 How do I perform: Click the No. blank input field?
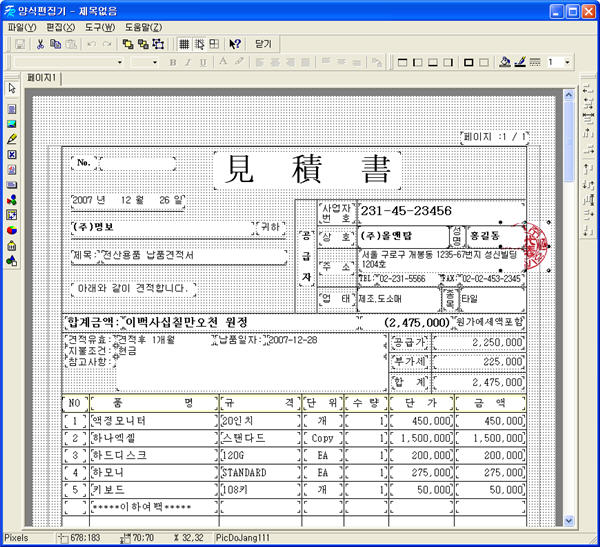[137, 163]
